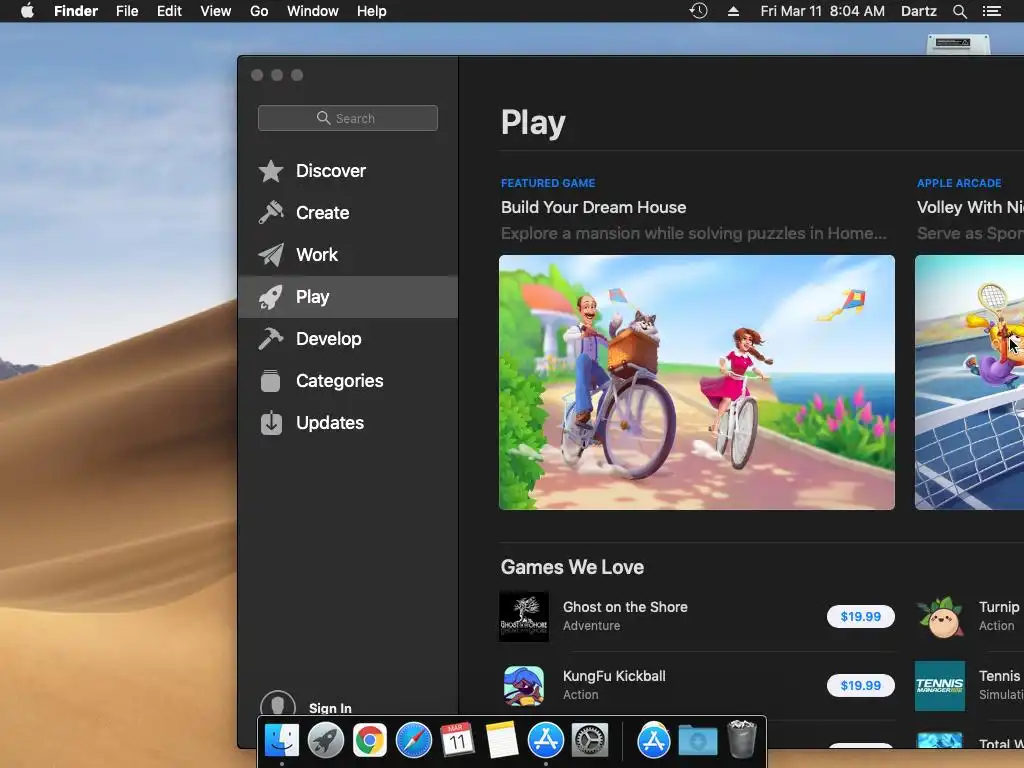Open the Volley With story title

pyautogui.click(x=970, y=208)
